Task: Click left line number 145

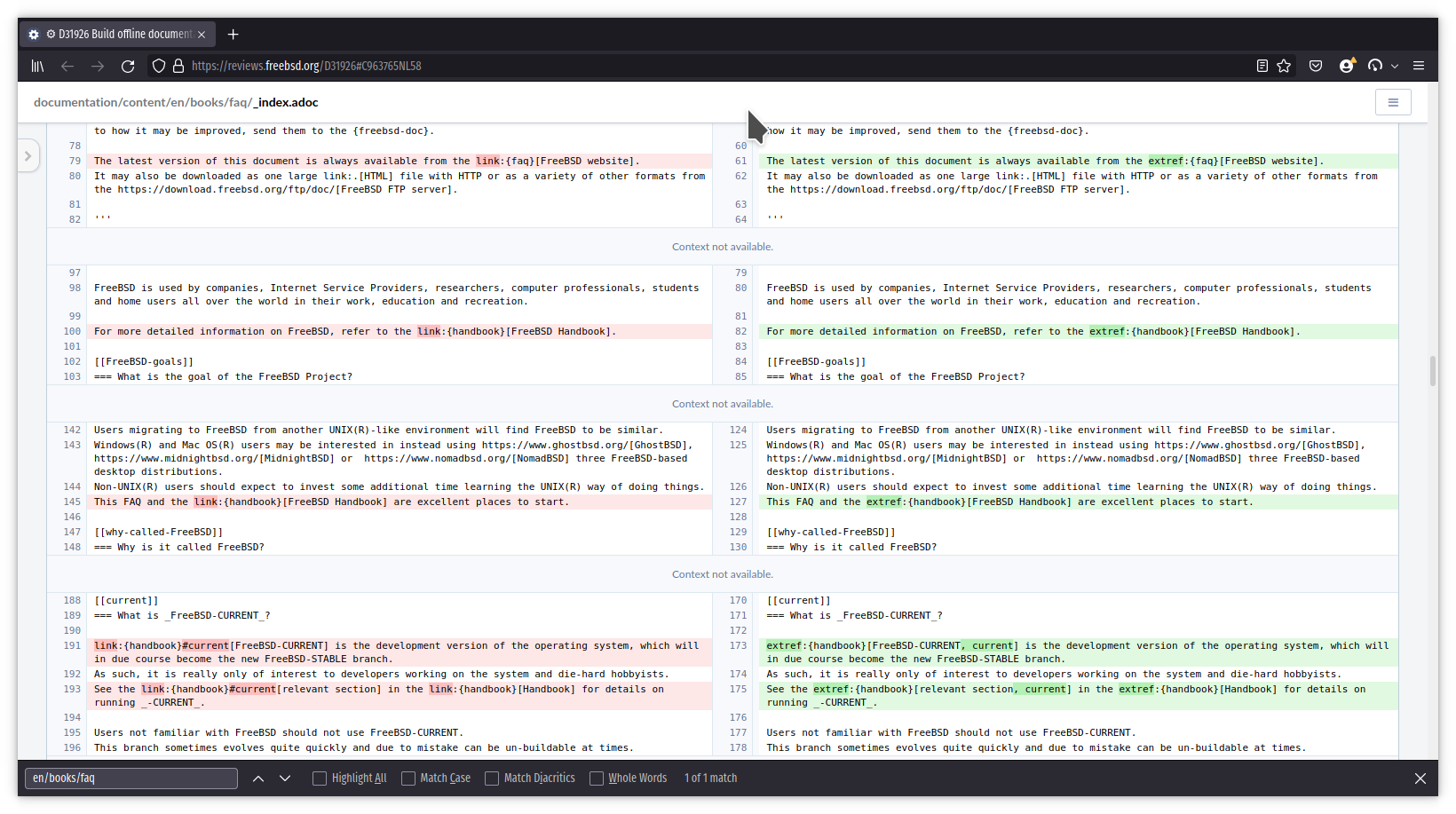Action: coord(72,502)
